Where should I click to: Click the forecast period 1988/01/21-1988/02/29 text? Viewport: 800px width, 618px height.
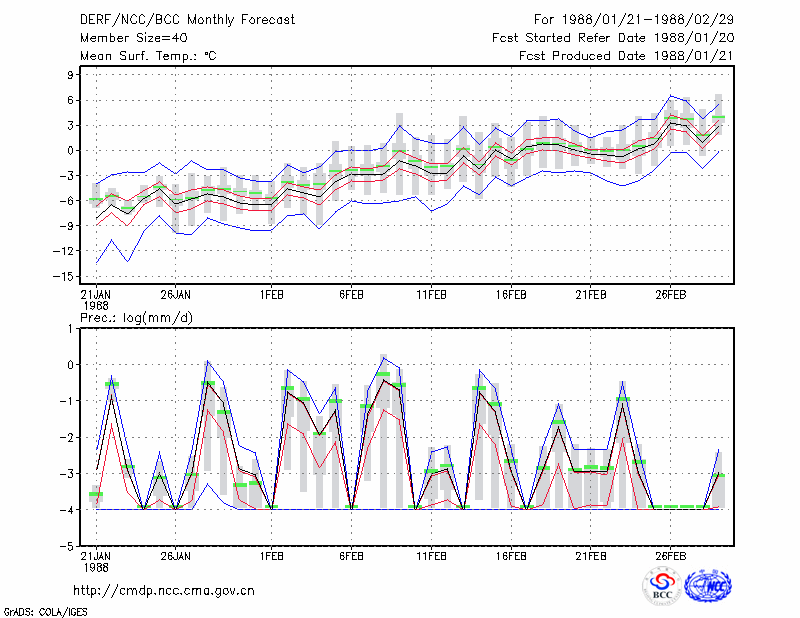pyautogui.click(x=634, y=20)
